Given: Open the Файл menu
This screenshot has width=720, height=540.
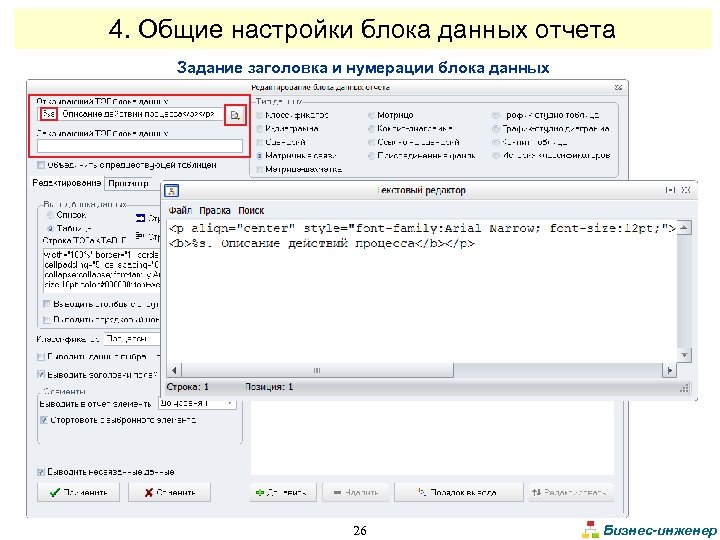Looking at the screenshot, I should point(180,210).
